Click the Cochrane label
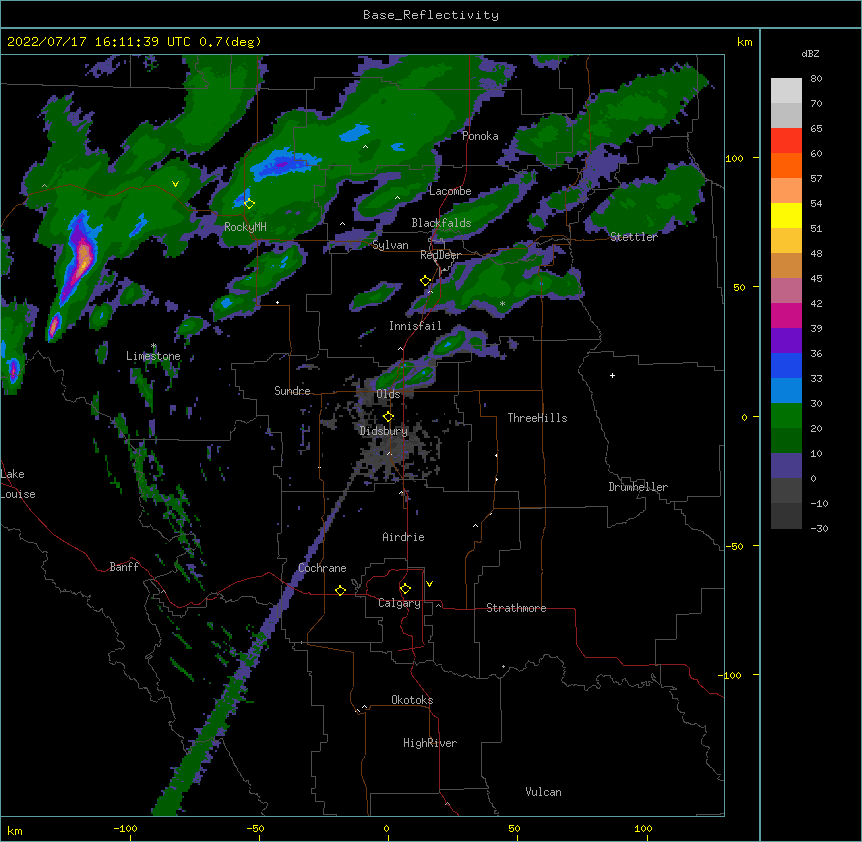This screenshot has width=862, height=842. point(322,568)
